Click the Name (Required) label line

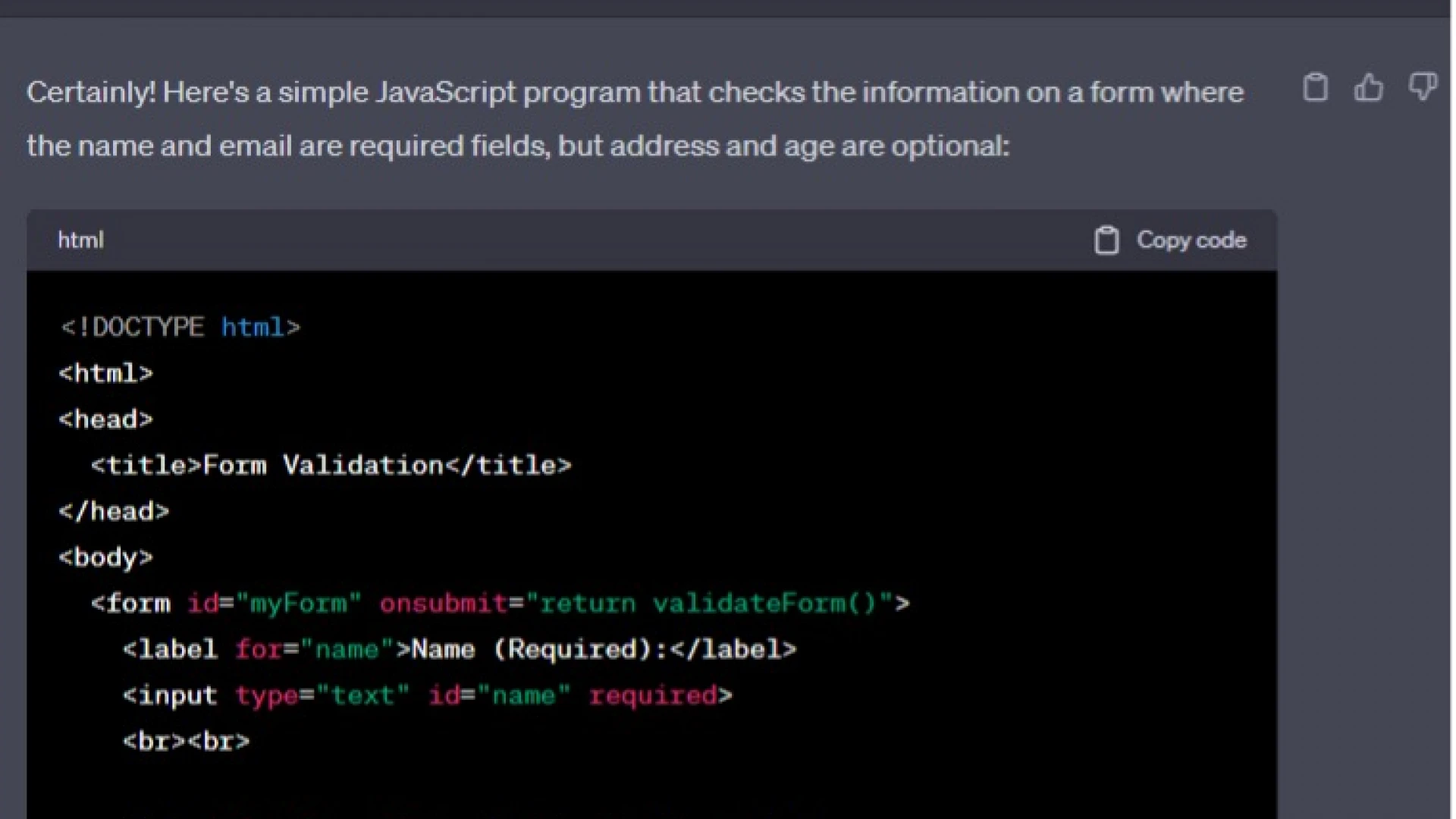coord(460,650)
